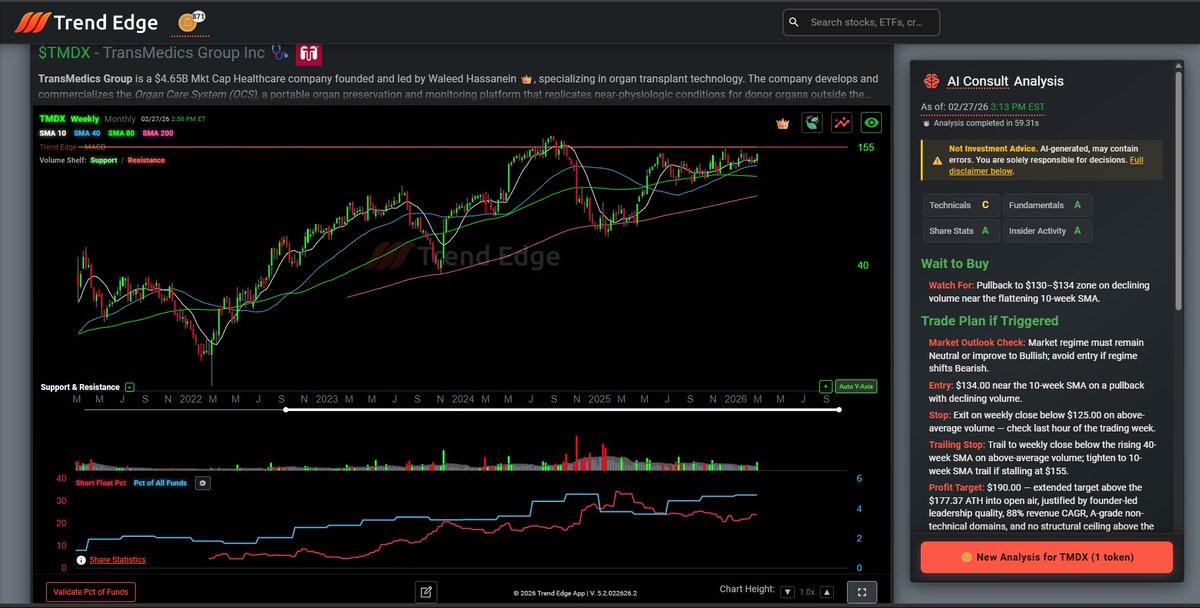Toggle the SMA 10 moving average
The image size is (1200, 608).
pos(53,133)
